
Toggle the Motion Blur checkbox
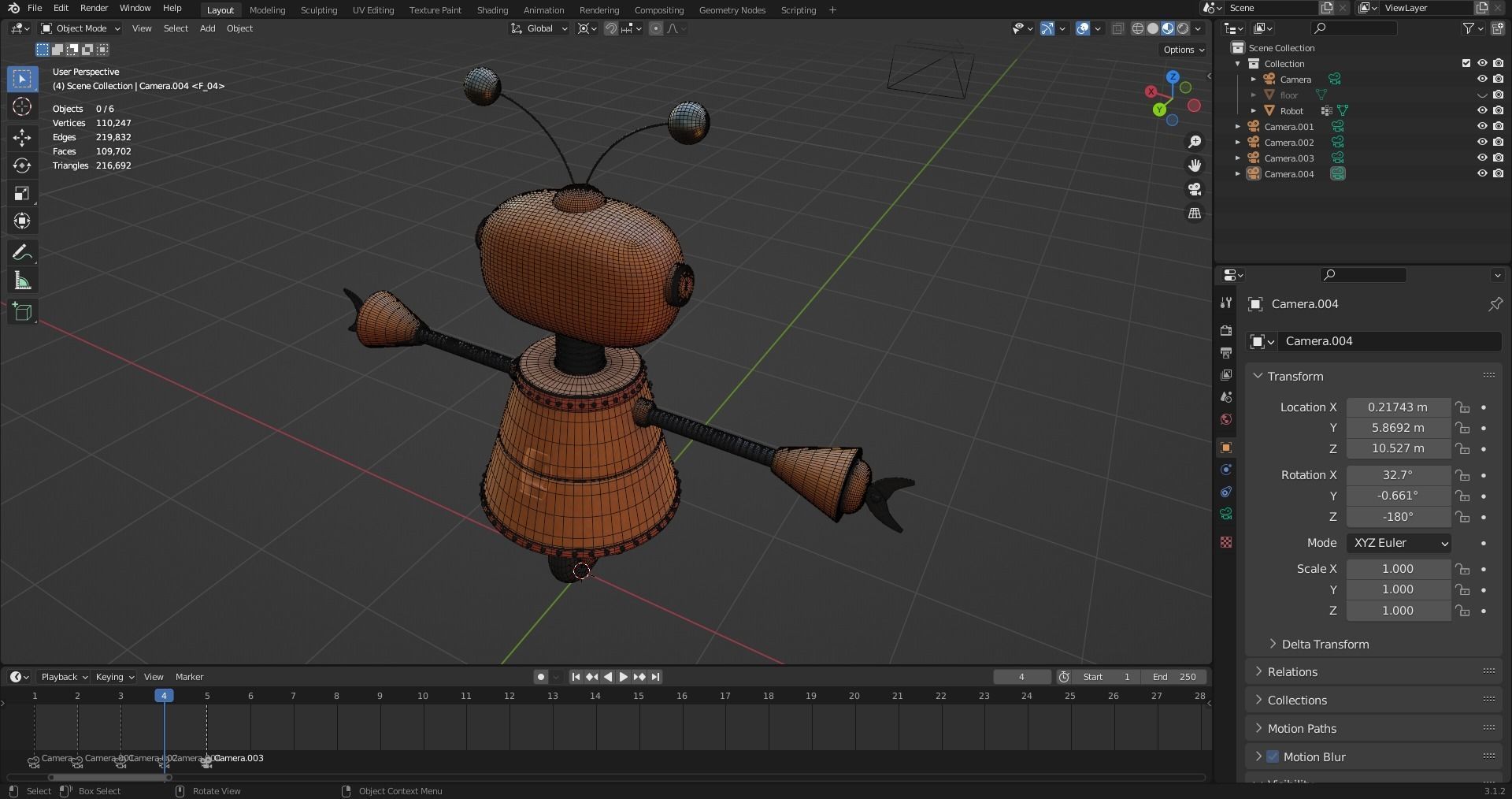[x=1273, y=756]
